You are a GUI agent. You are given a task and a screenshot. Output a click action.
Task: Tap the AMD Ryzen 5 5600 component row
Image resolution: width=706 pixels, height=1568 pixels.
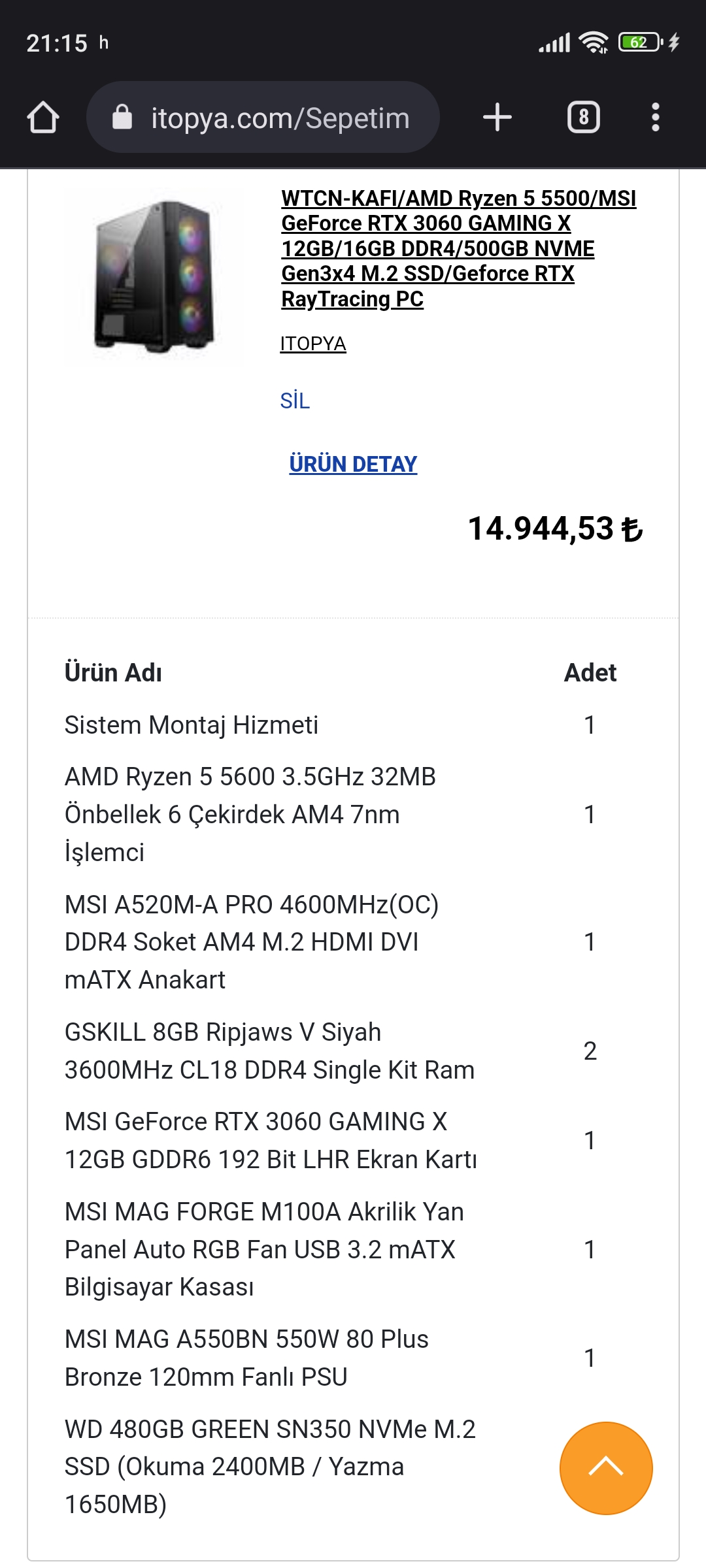pyautogui.click(x=250, y=814)
